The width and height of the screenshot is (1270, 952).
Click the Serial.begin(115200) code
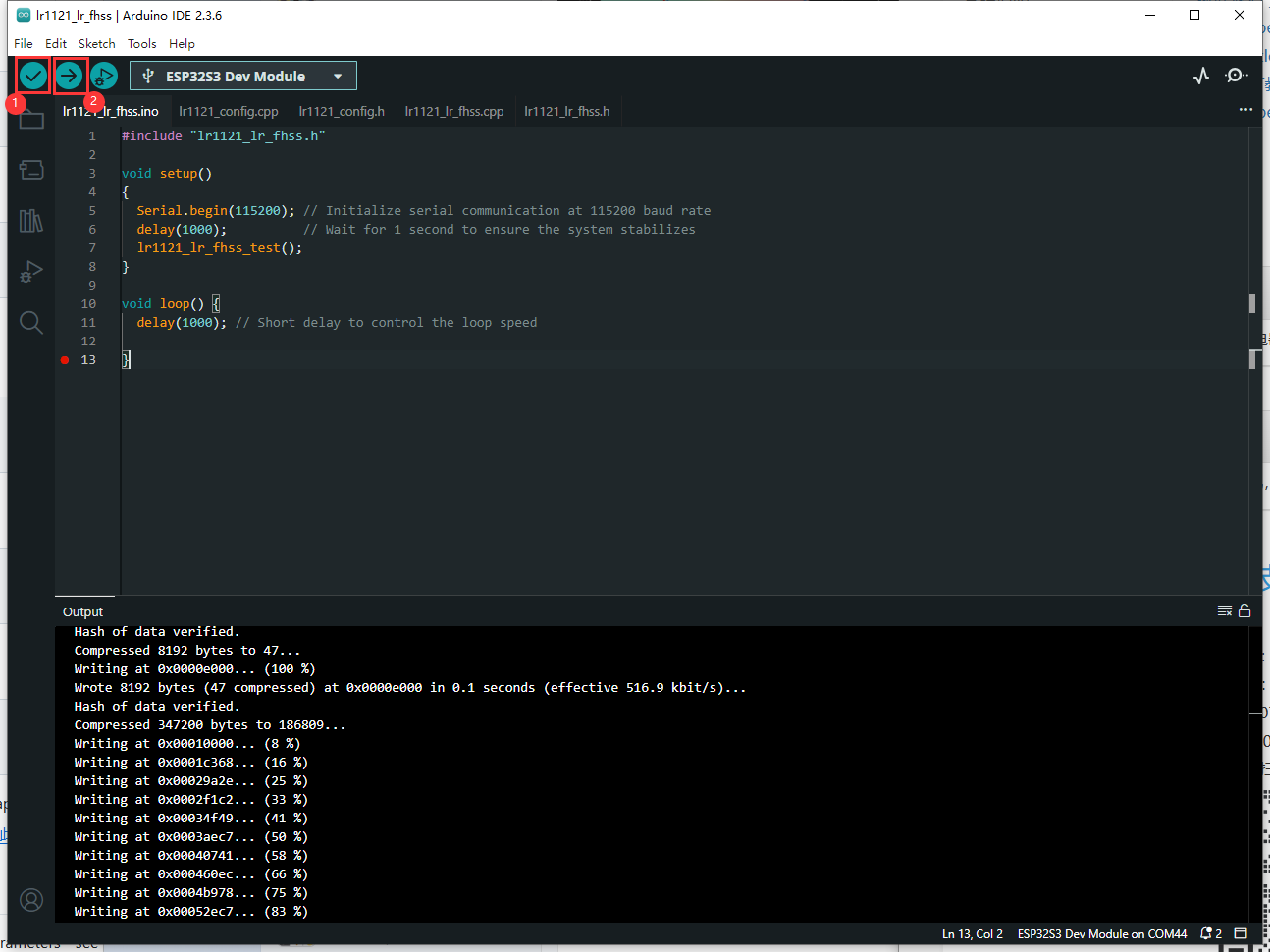(x=216, y=211)
